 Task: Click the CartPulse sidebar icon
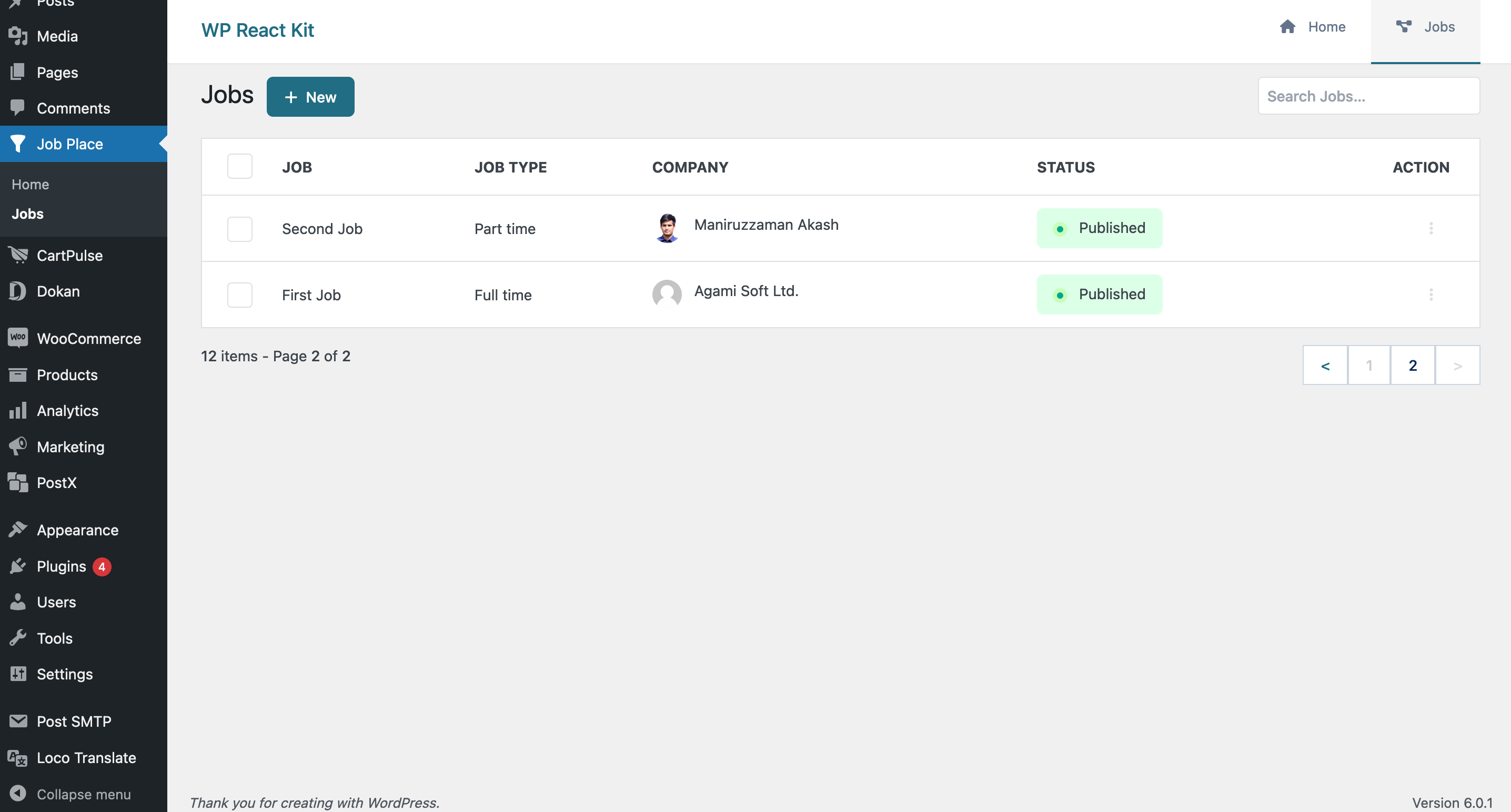pos(18,256)
